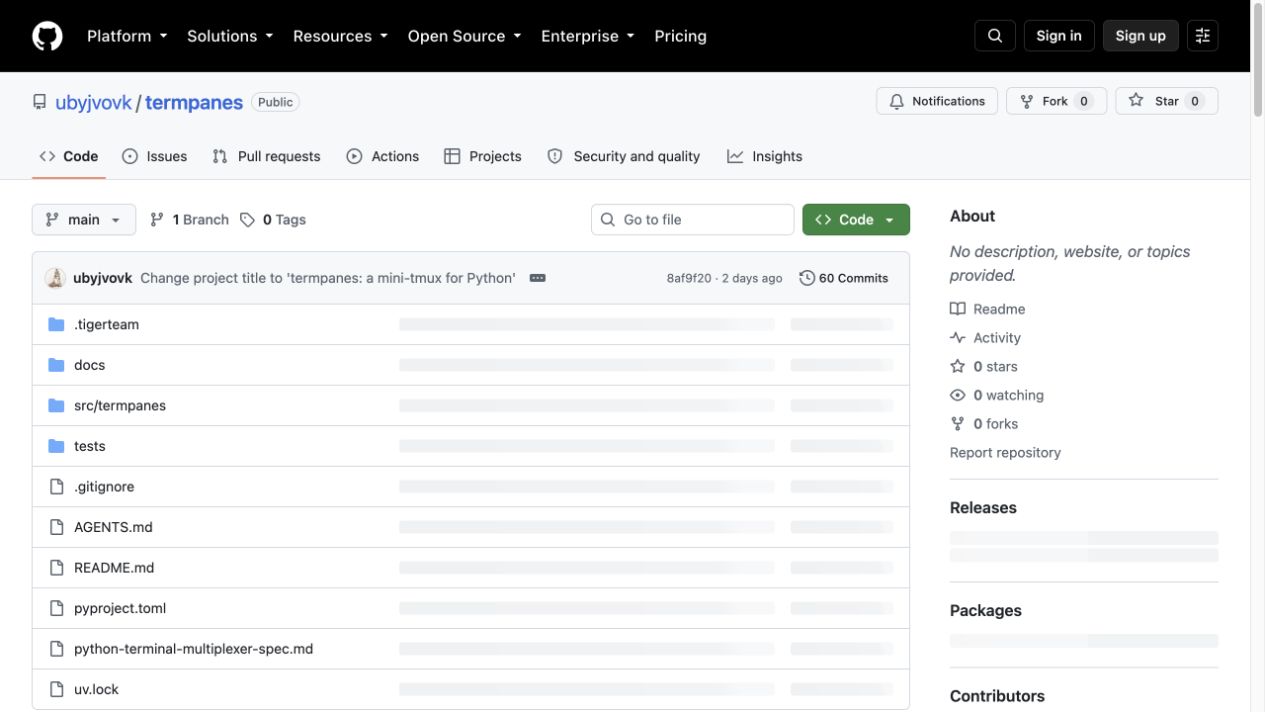Image resolution: width=1265 pixels, height=712 pixels.
Task: Open the uv.lock file name
Action: point(96,689)
